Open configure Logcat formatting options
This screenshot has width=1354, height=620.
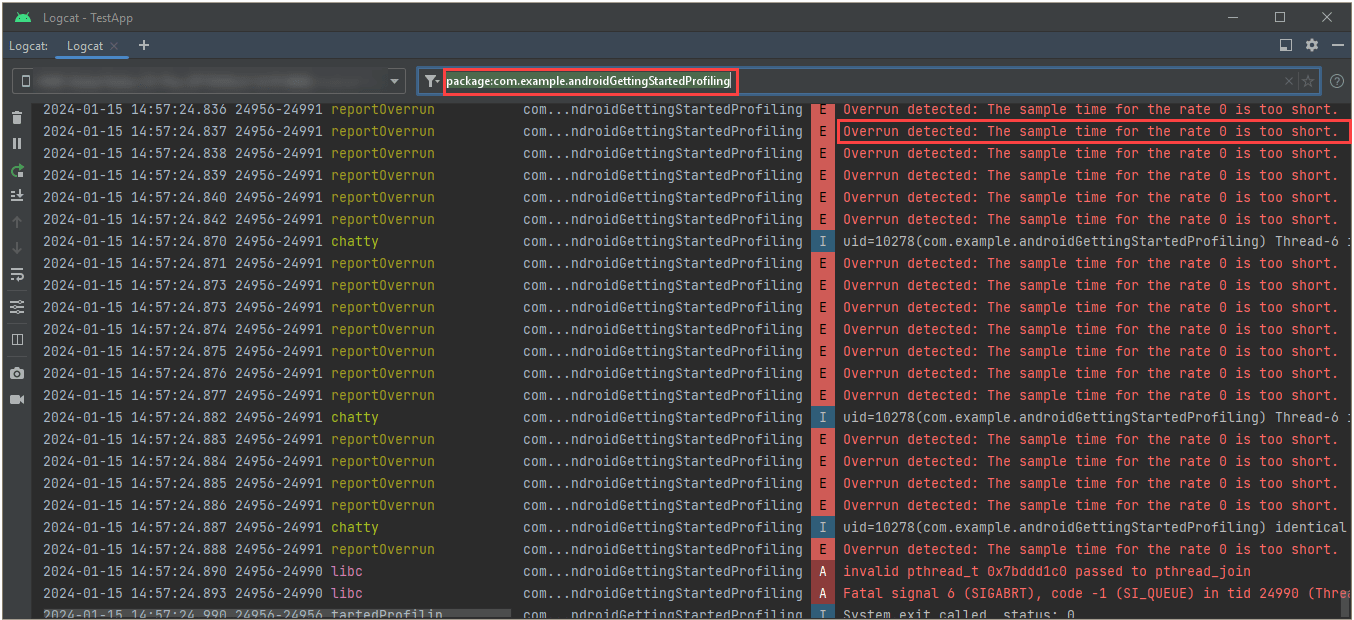coord(17,307)
